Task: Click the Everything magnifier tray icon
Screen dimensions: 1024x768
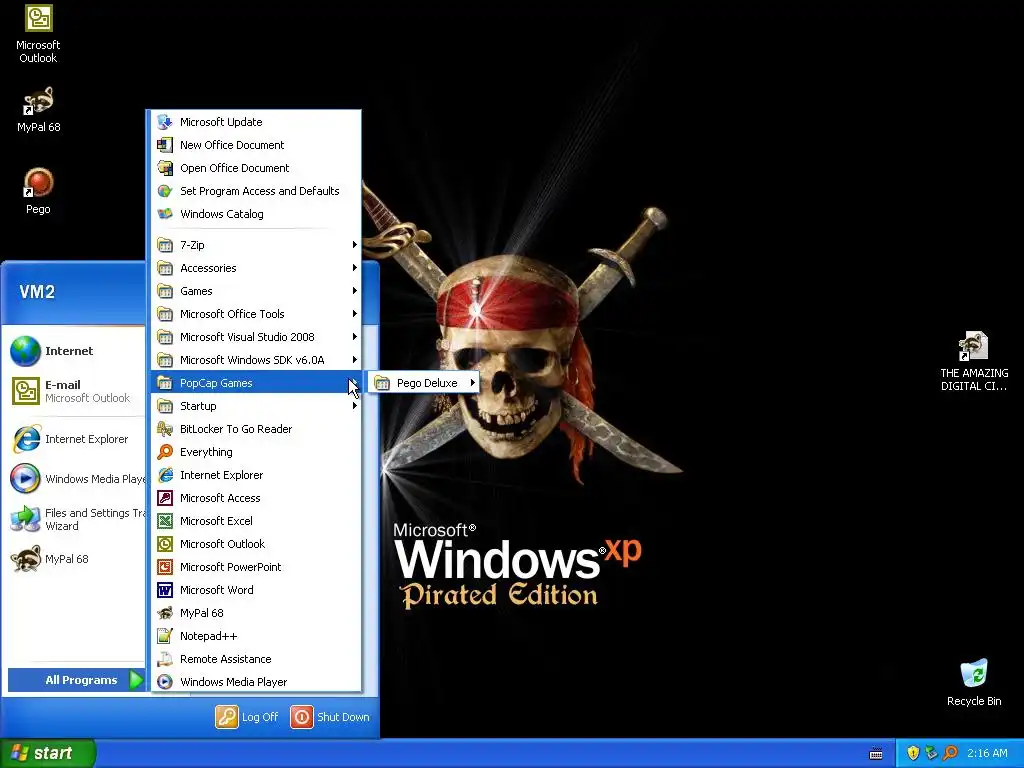Action: (950, 753)
